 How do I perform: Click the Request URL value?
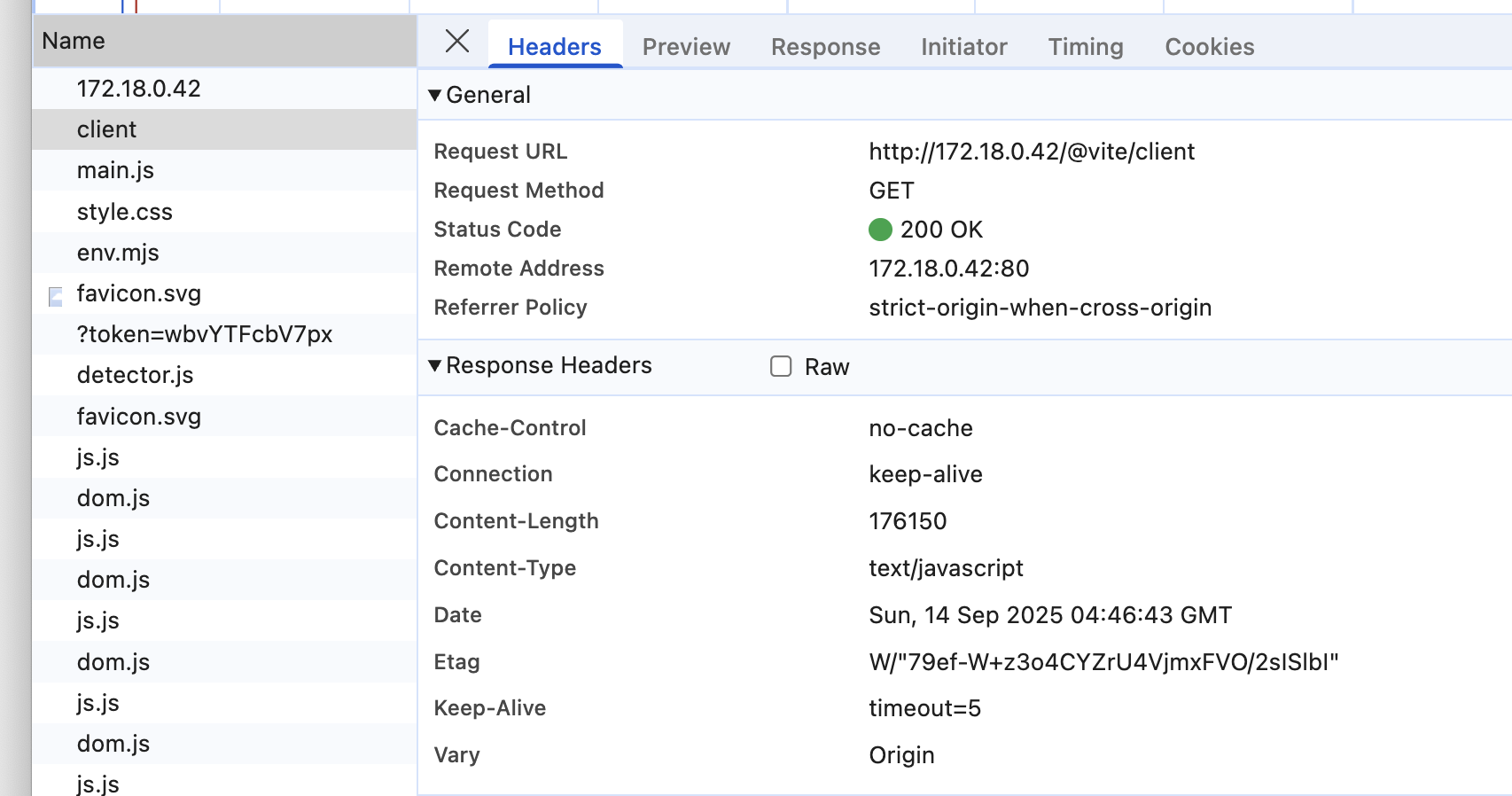1032,152
